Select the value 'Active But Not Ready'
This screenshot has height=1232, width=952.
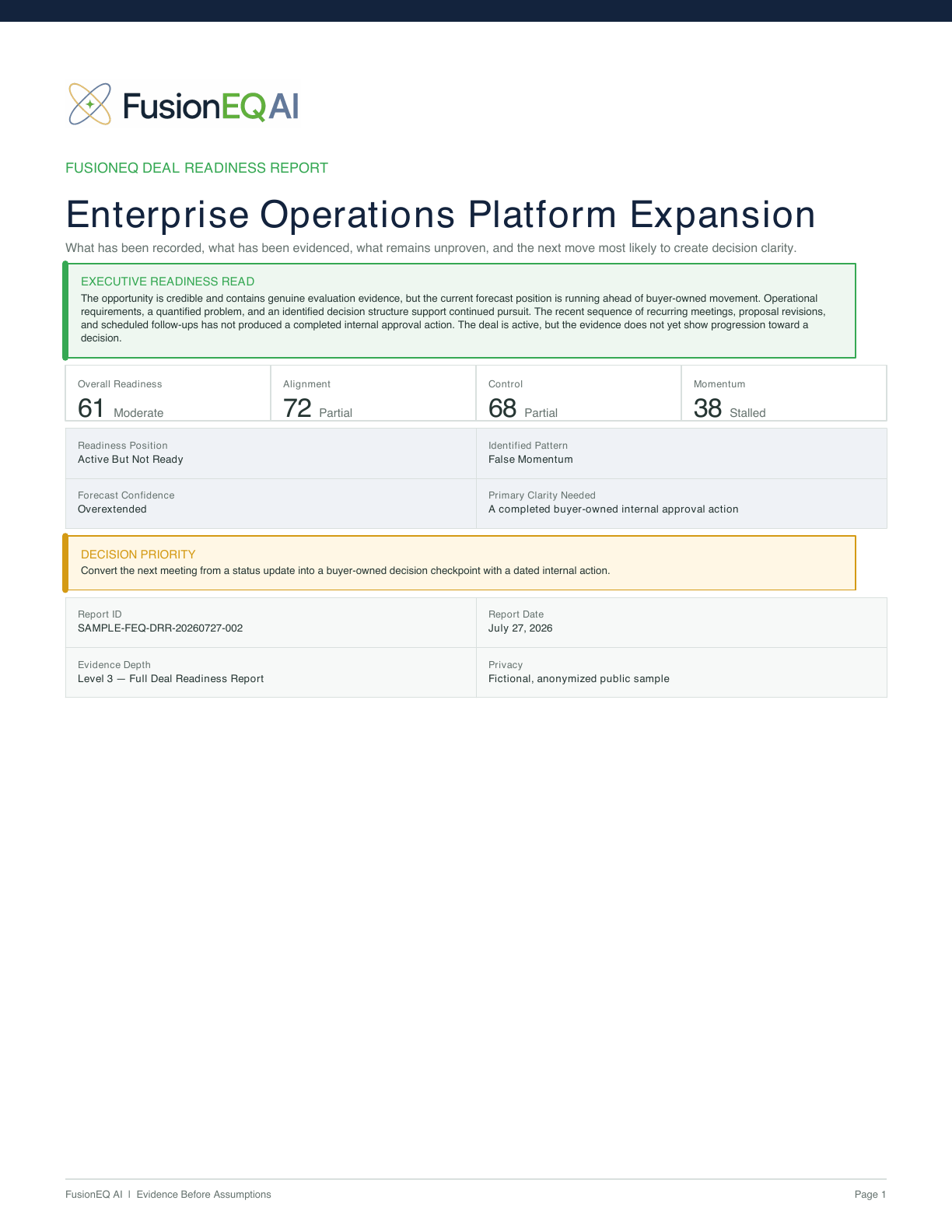click(x=131, y=460)
